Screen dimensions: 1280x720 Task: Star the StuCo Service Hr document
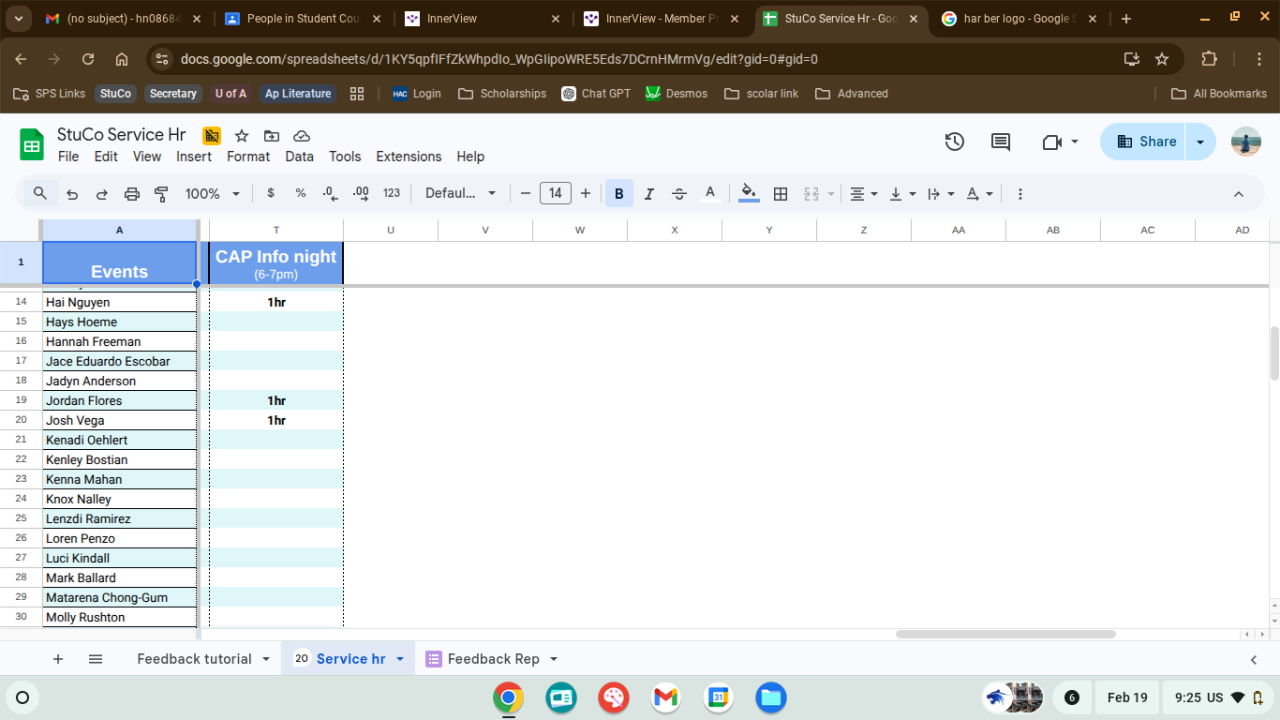241,136
